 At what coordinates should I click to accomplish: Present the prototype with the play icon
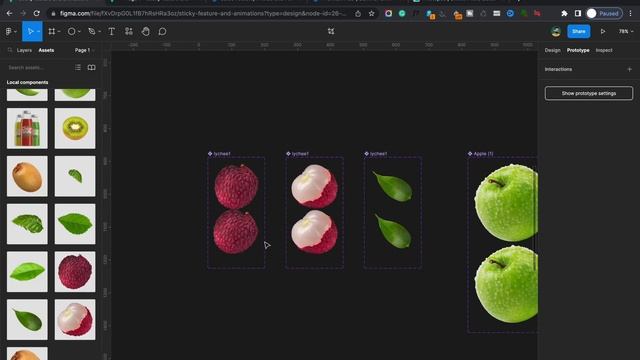click(603, 31)
